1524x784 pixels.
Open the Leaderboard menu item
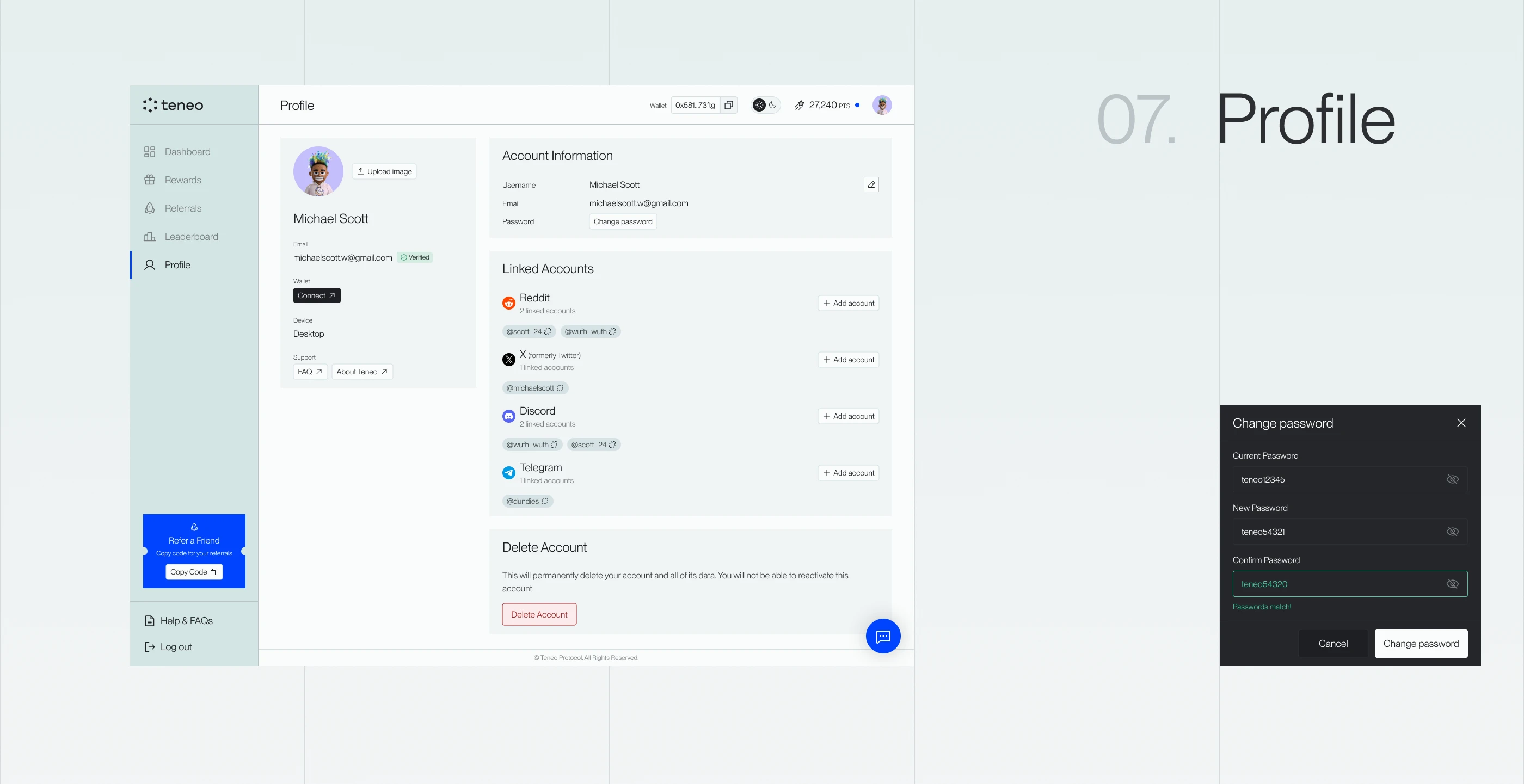pyautogui.click(x=190, y=237)
